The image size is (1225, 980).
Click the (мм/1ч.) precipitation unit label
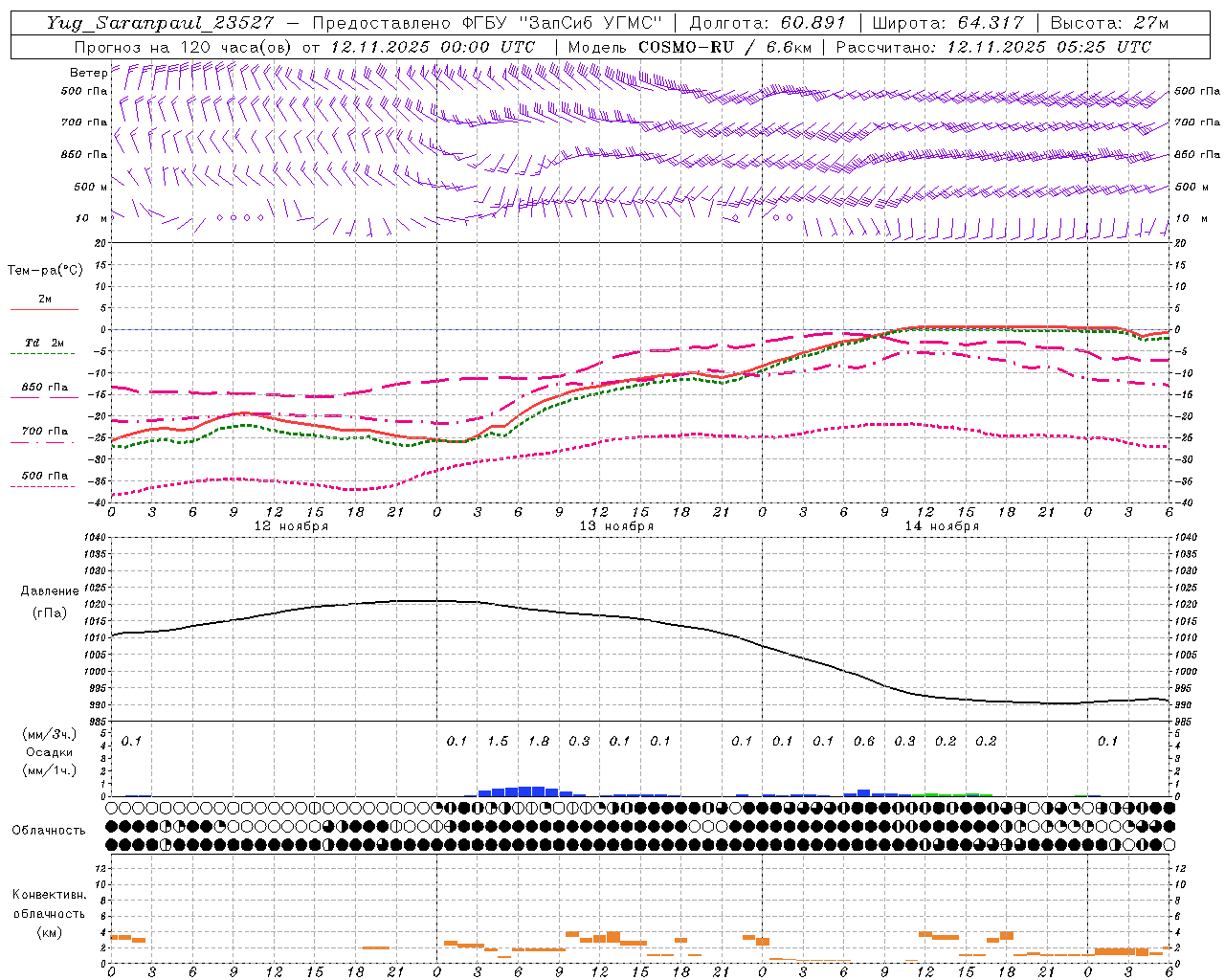tap(50, 770)
